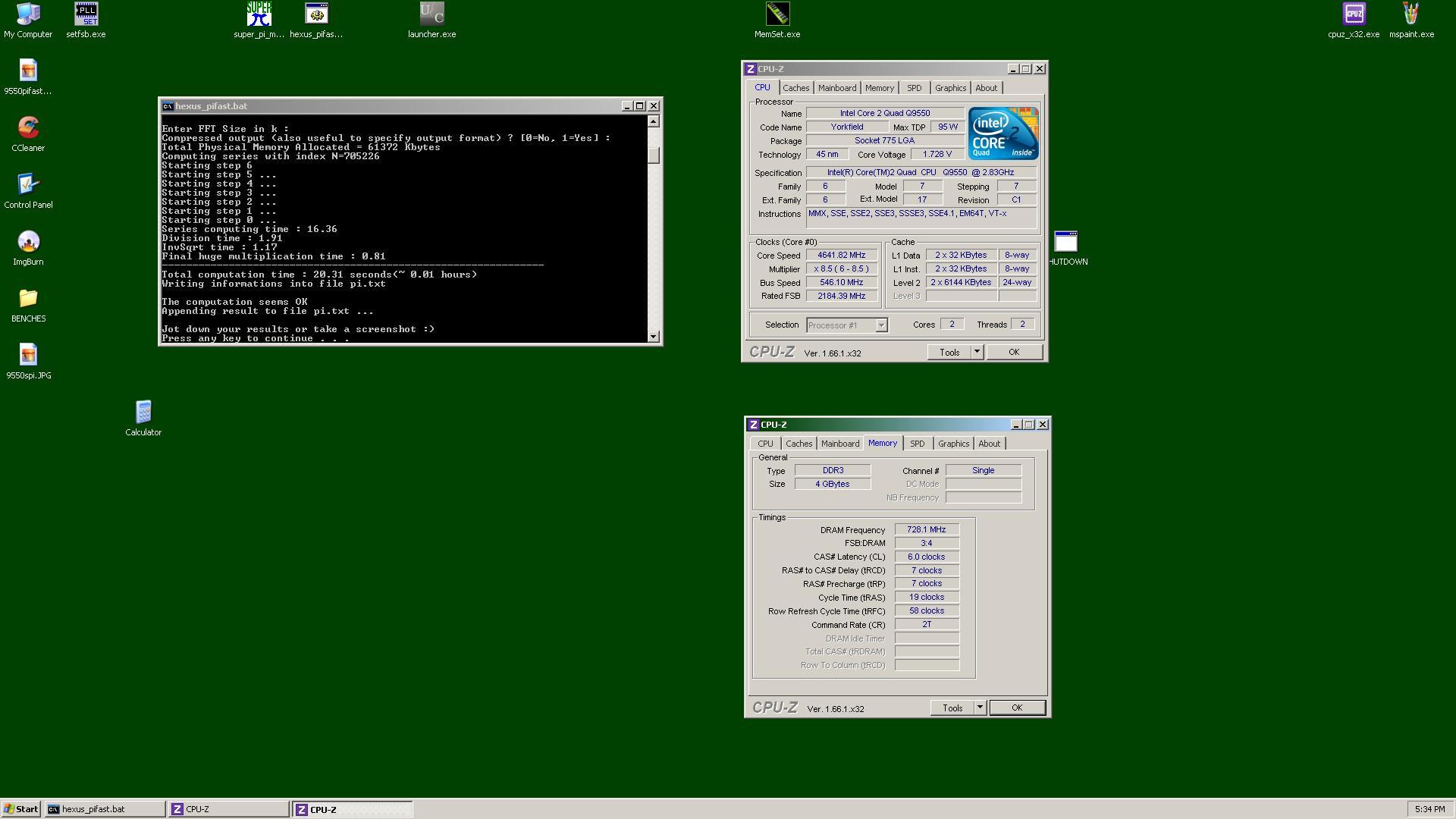Screen dimensions: 1456x819
Task: Open About tab in lower CPU-Z window
Action: 989,444
